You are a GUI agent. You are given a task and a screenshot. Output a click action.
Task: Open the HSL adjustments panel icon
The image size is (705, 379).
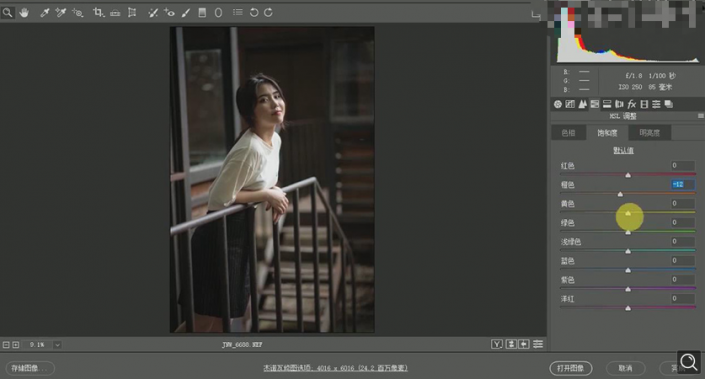click(x=595, y=104)
